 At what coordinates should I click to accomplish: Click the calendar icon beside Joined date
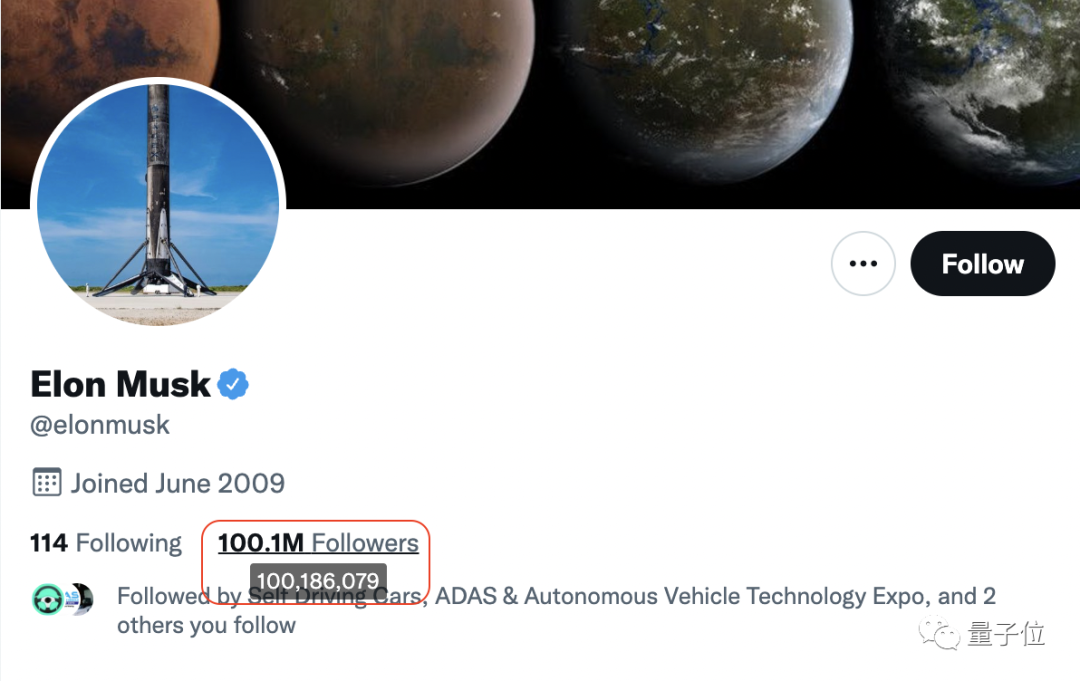coord(46,483)
